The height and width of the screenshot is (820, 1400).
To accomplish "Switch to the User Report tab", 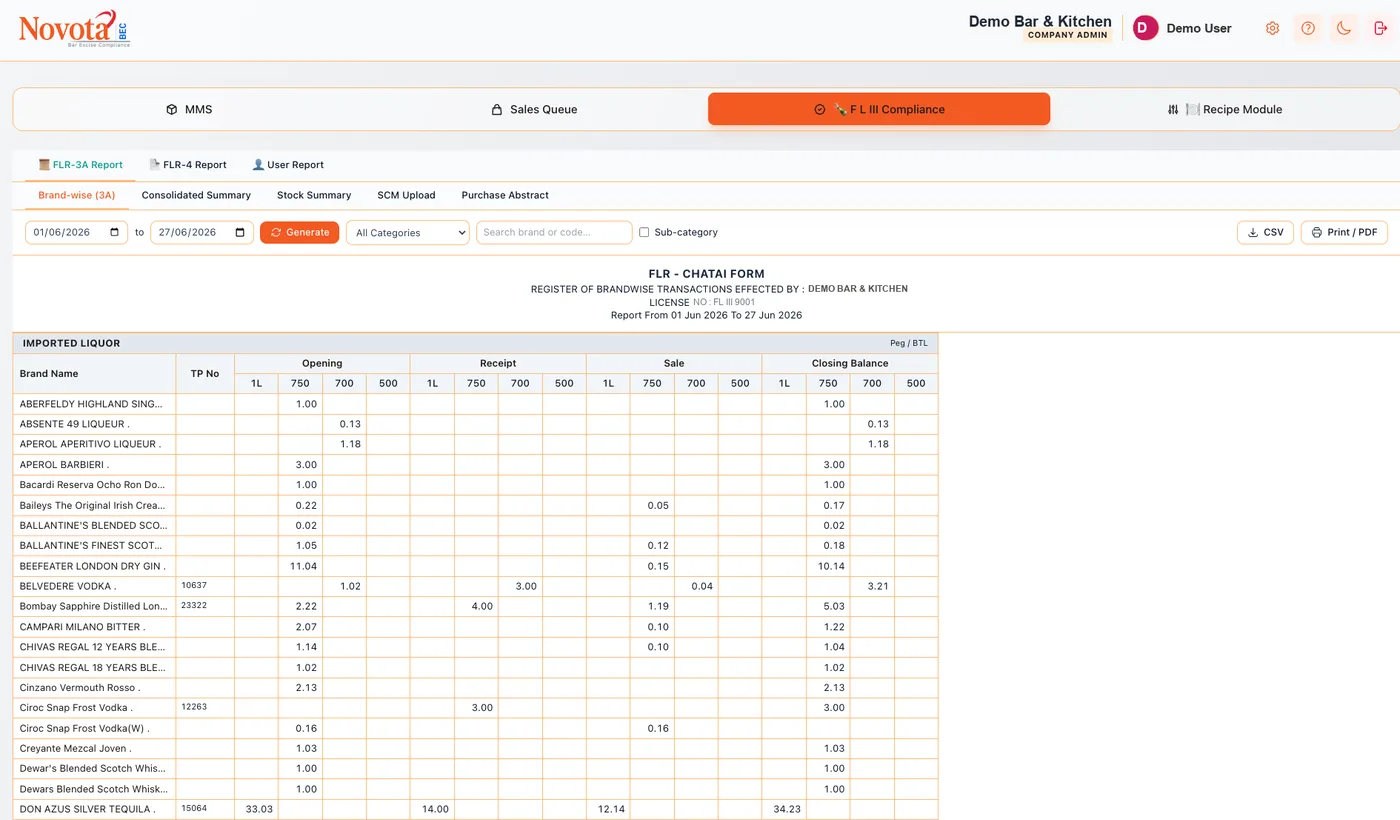I will [x=288, y=165].
